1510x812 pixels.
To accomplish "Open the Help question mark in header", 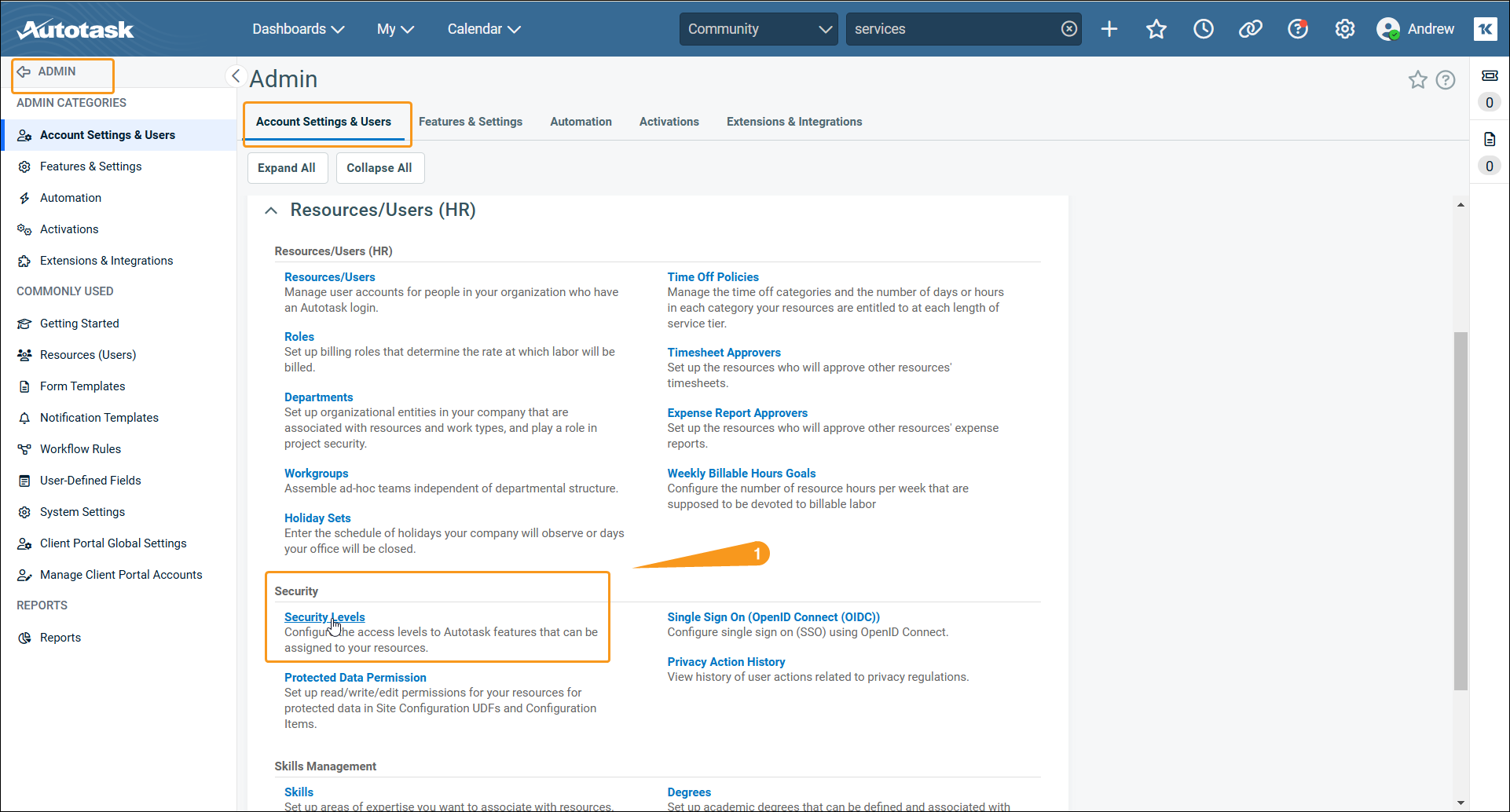I will (x=1297, y=29).
